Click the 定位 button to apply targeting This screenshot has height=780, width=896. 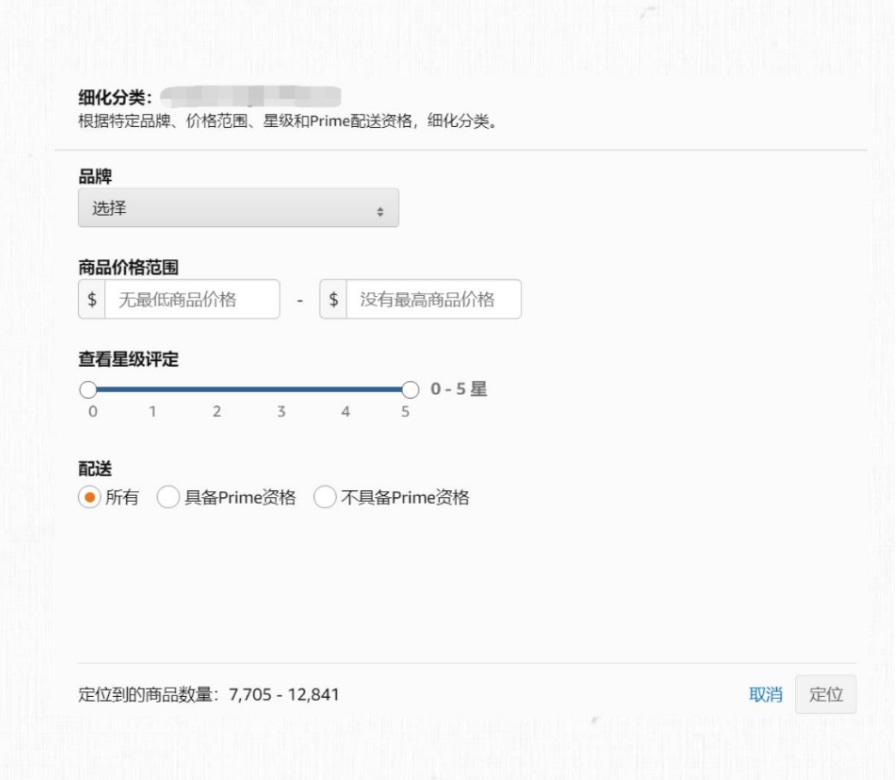click(827, 695)
